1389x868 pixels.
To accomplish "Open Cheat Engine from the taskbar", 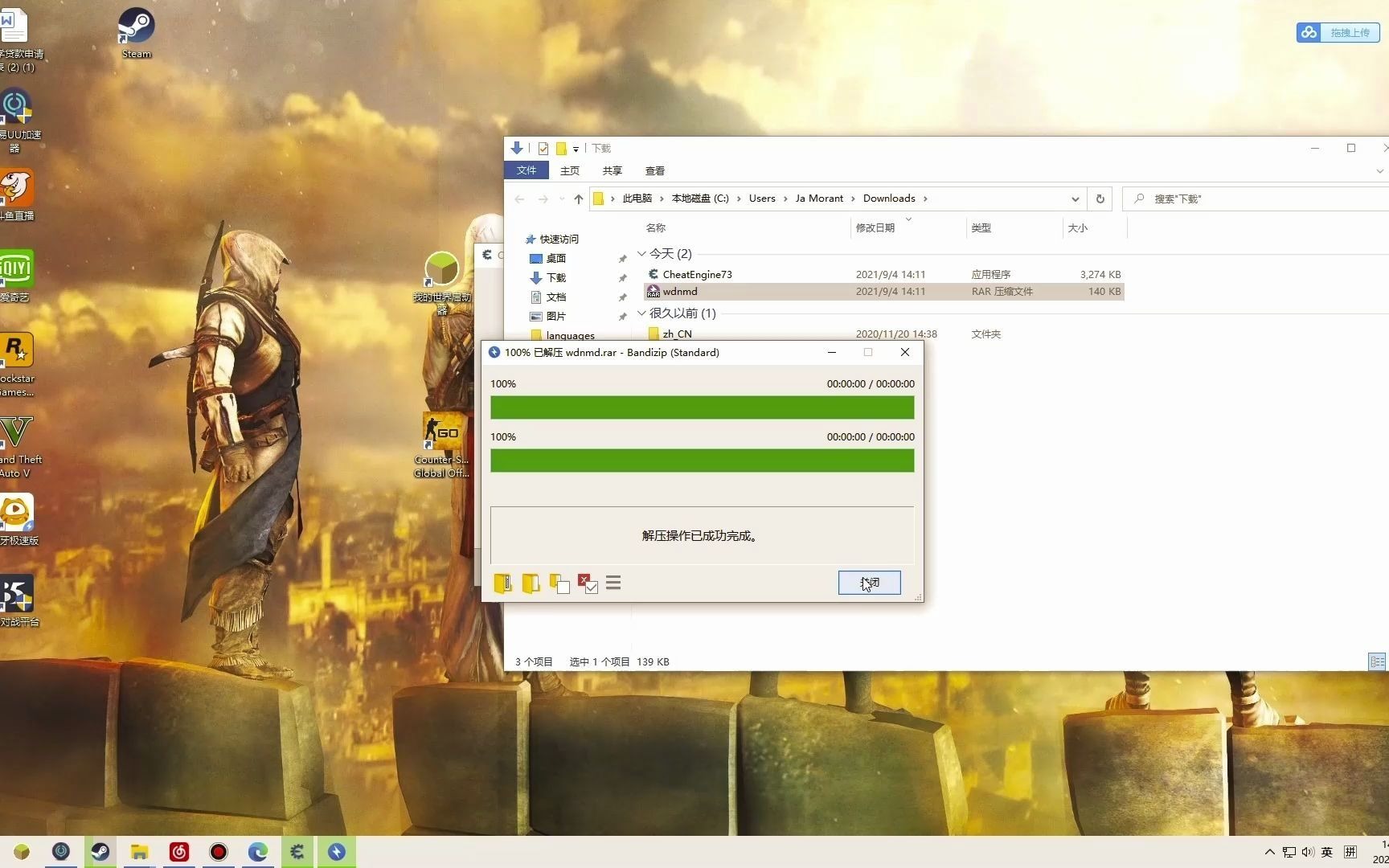I will tap(297, 852).
